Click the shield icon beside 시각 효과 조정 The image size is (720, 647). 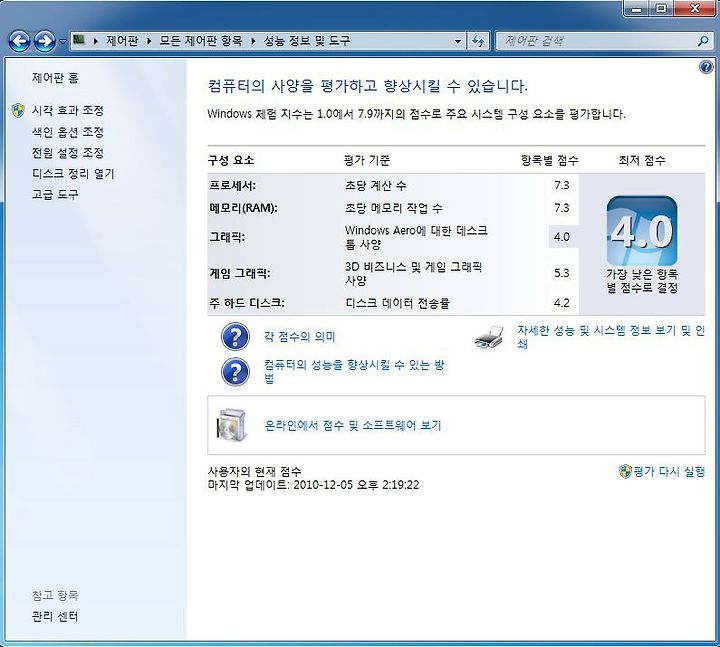click(x=18, y=110)
